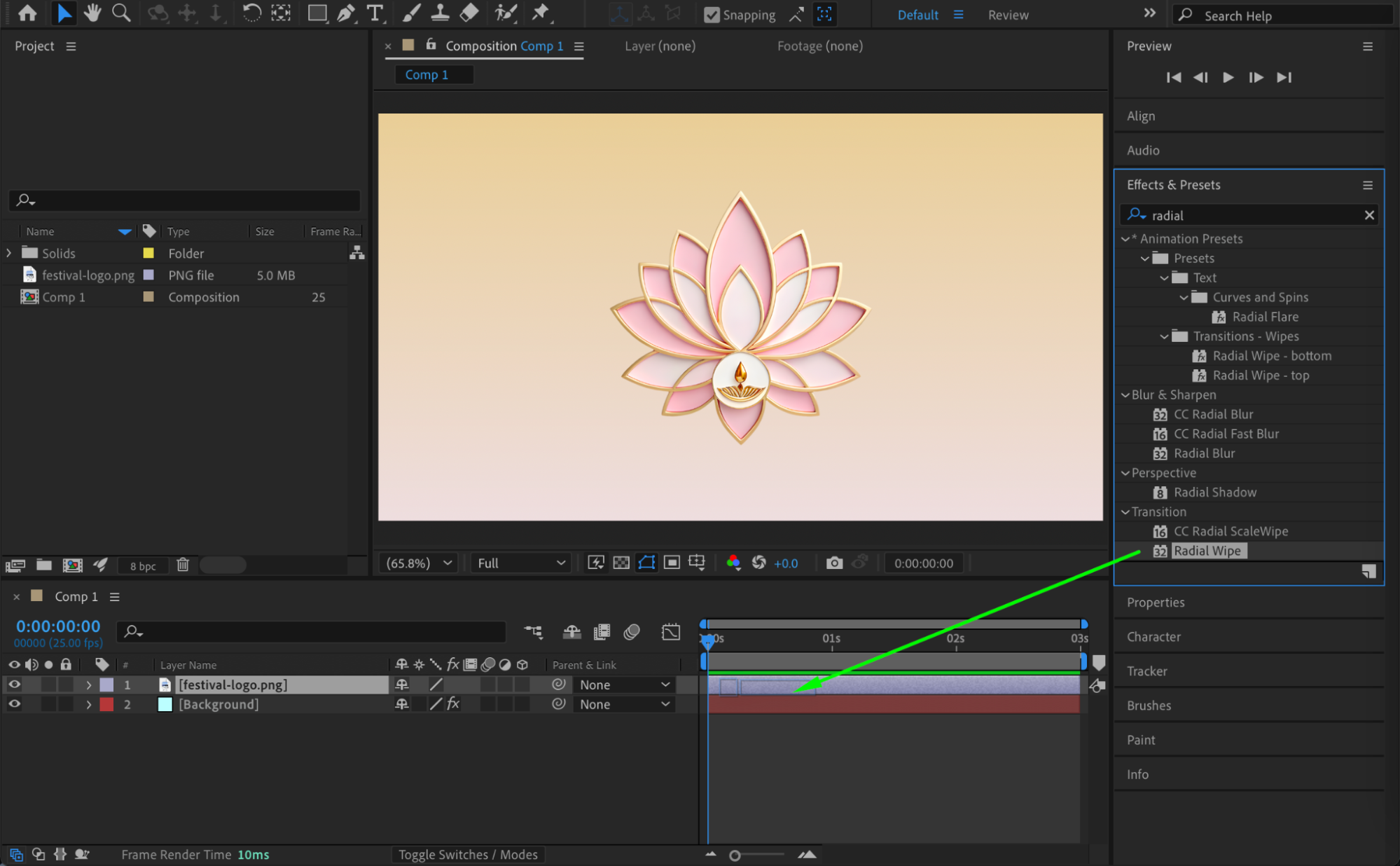Enable motion blur switch in timeline
This screenshot has height=866, width=1400.
(x=631, y=632)
